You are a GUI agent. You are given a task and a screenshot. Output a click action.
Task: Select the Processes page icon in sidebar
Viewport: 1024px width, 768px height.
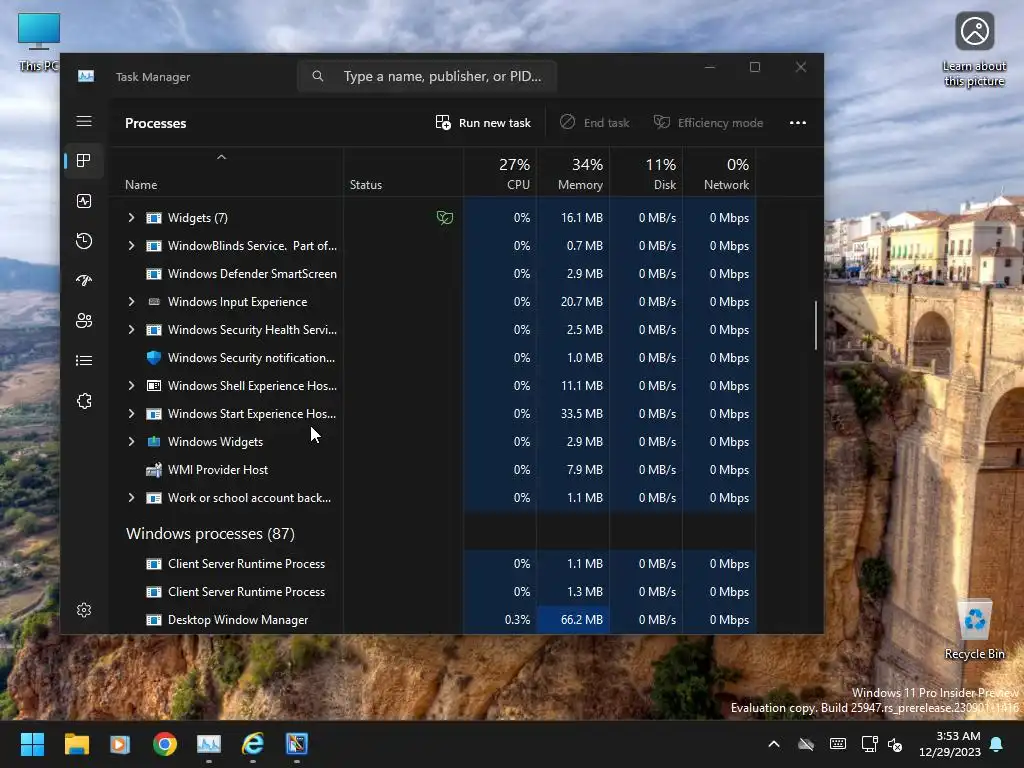84,161
